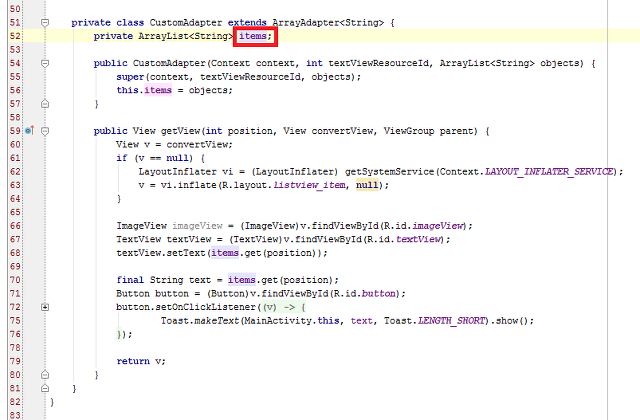Screen dimensions: 640x420
Task: Click line number 75 in the gutter
Action: (x=15, y=320)
